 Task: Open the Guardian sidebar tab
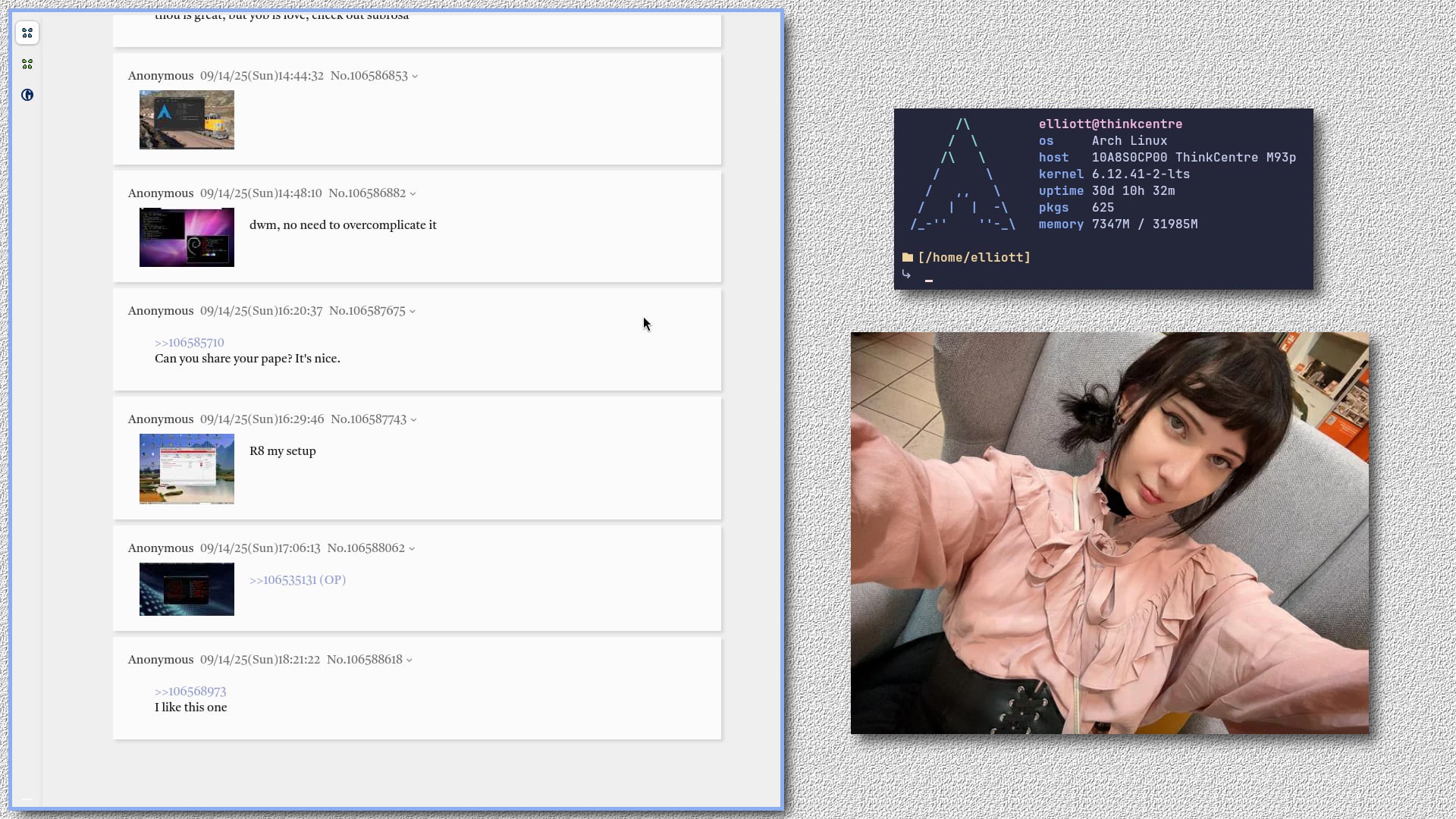[27, 95]
